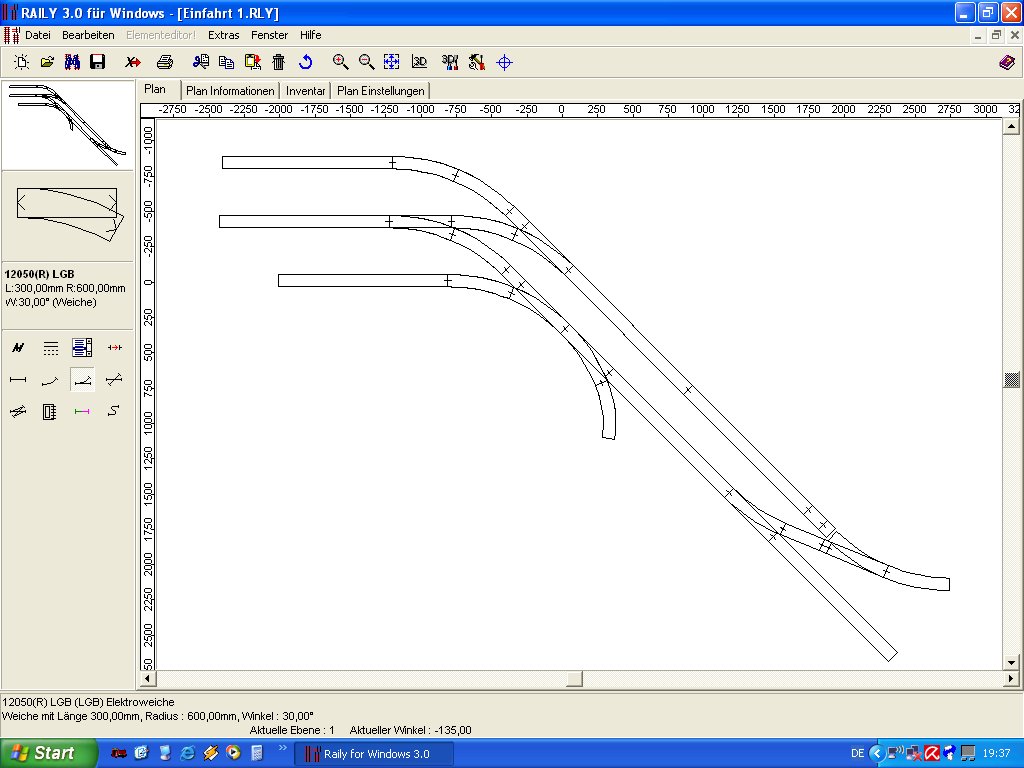
Task: Cut selection with the scissors icon
Action: click(x=200, y=62)
